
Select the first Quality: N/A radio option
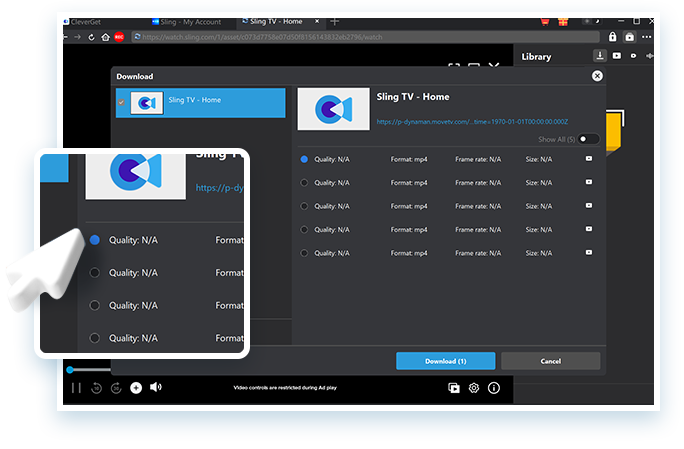click(304, 159)
